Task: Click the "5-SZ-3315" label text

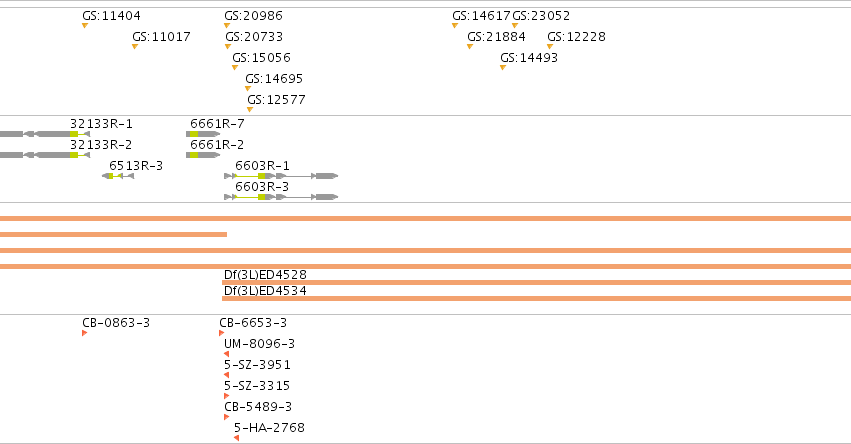Action: 257,386
